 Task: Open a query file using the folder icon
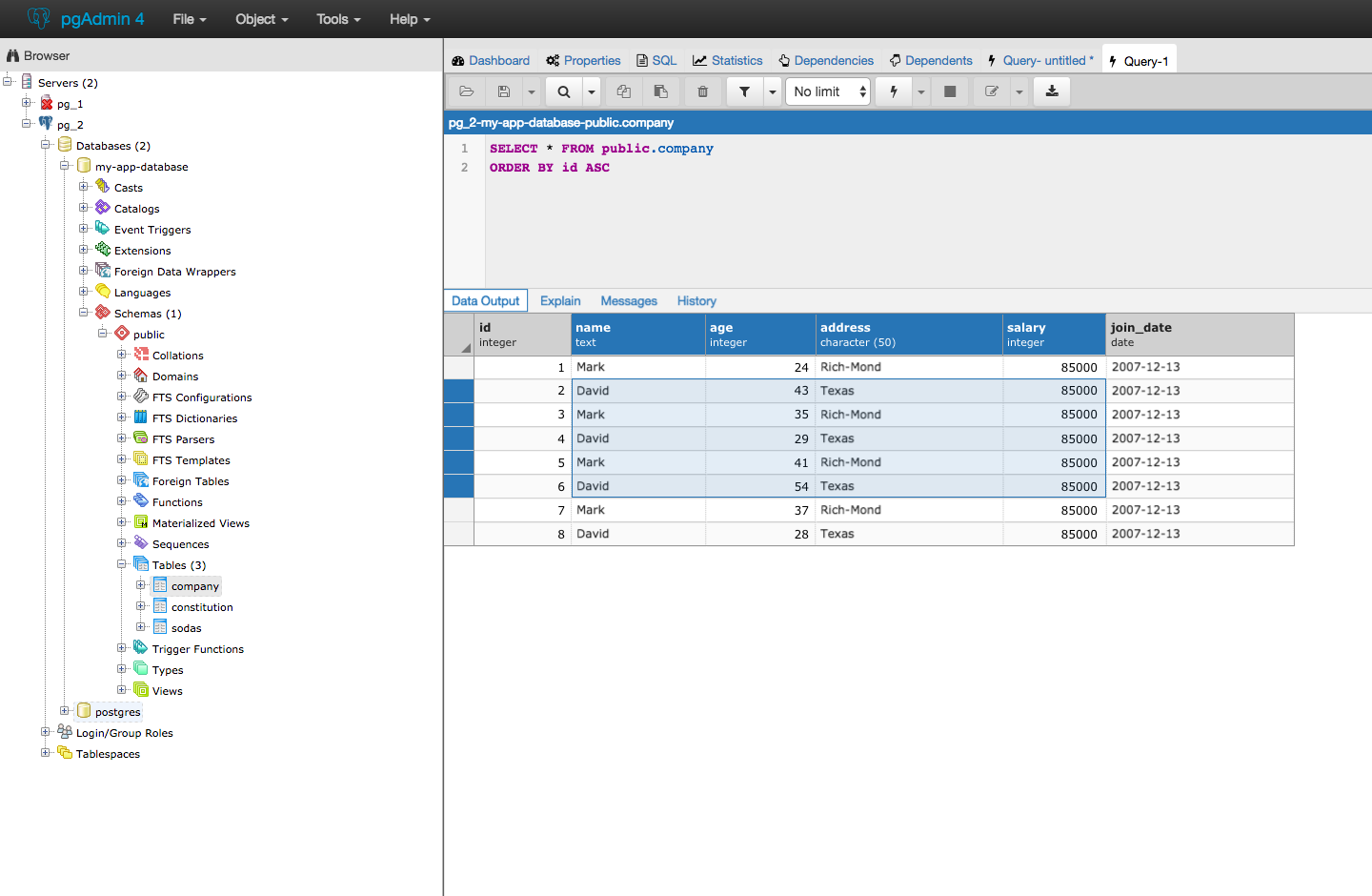(466, 91)
